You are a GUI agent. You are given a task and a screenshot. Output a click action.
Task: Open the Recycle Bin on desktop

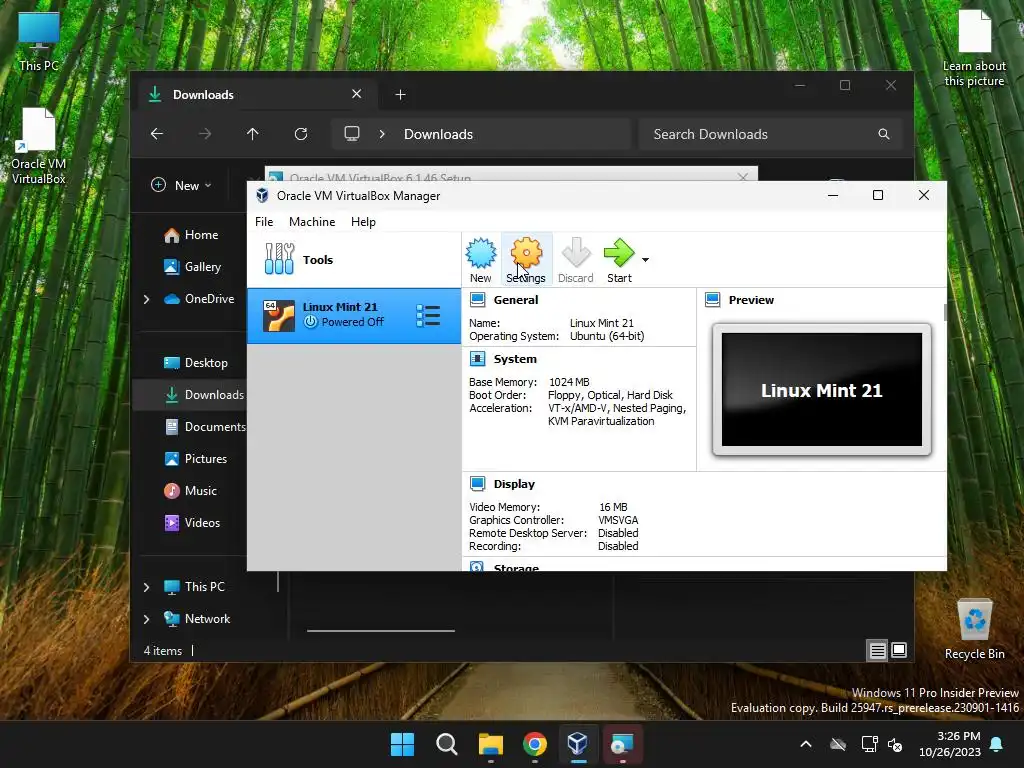[974, 630]
